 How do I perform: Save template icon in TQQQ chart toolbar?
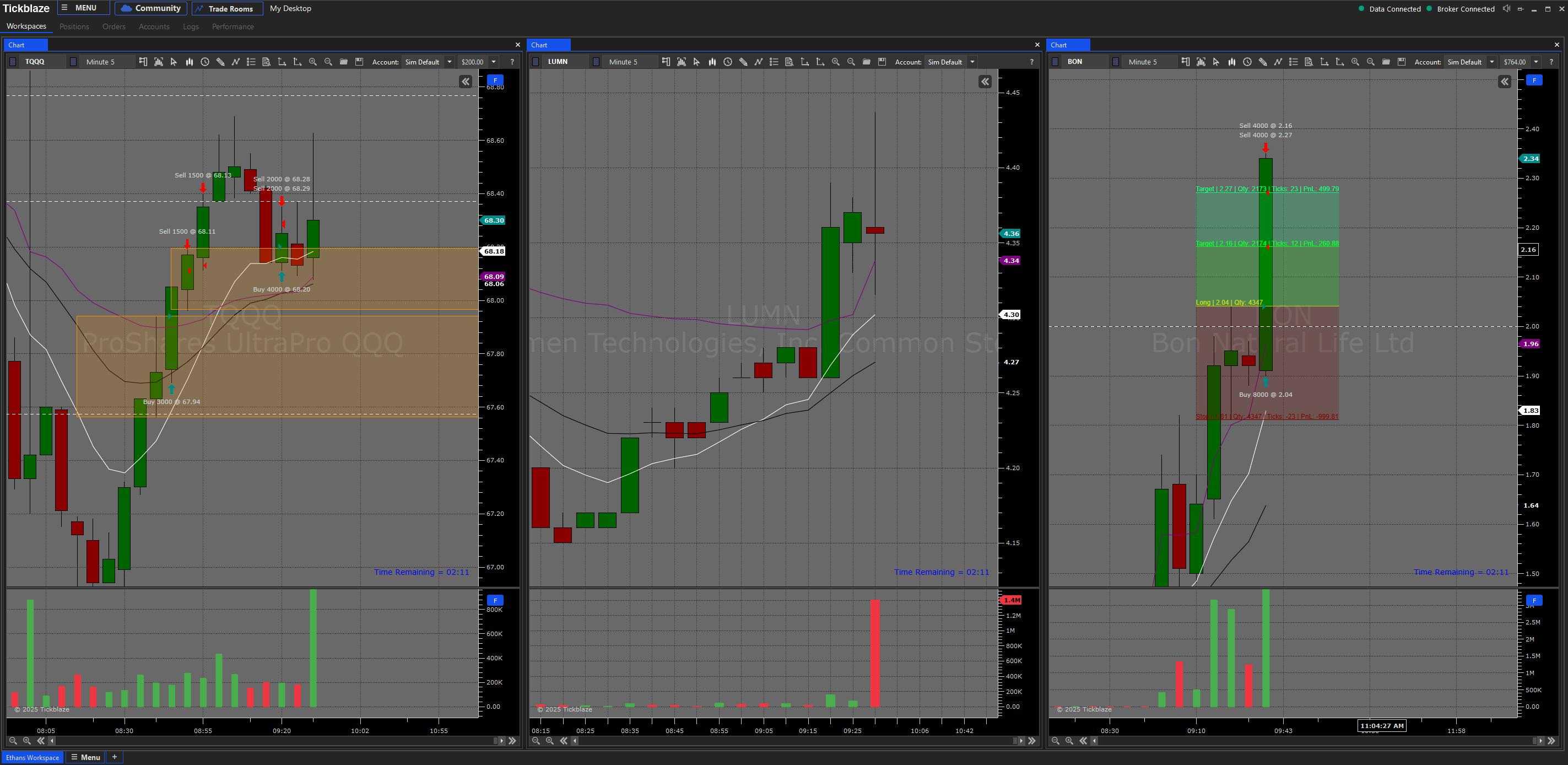[359, 62]
